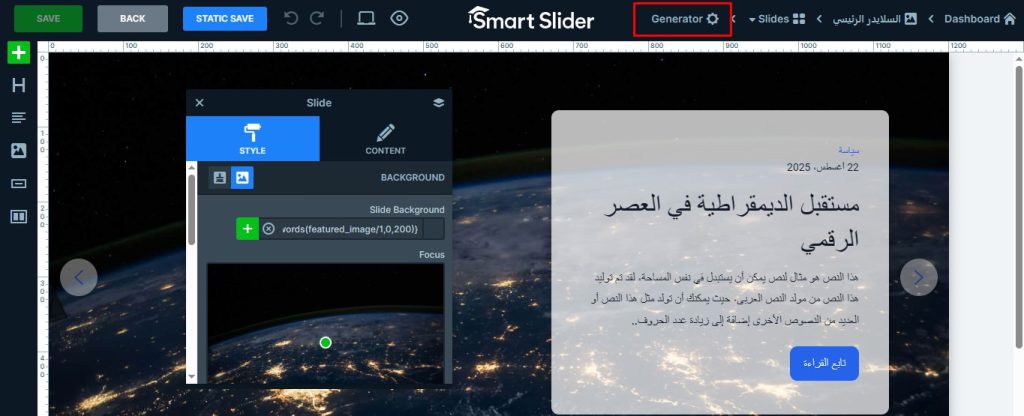Click the Redo arrow icon
Image resolution: width=1024 pixels, height=416 pixels.
(317, 18)
